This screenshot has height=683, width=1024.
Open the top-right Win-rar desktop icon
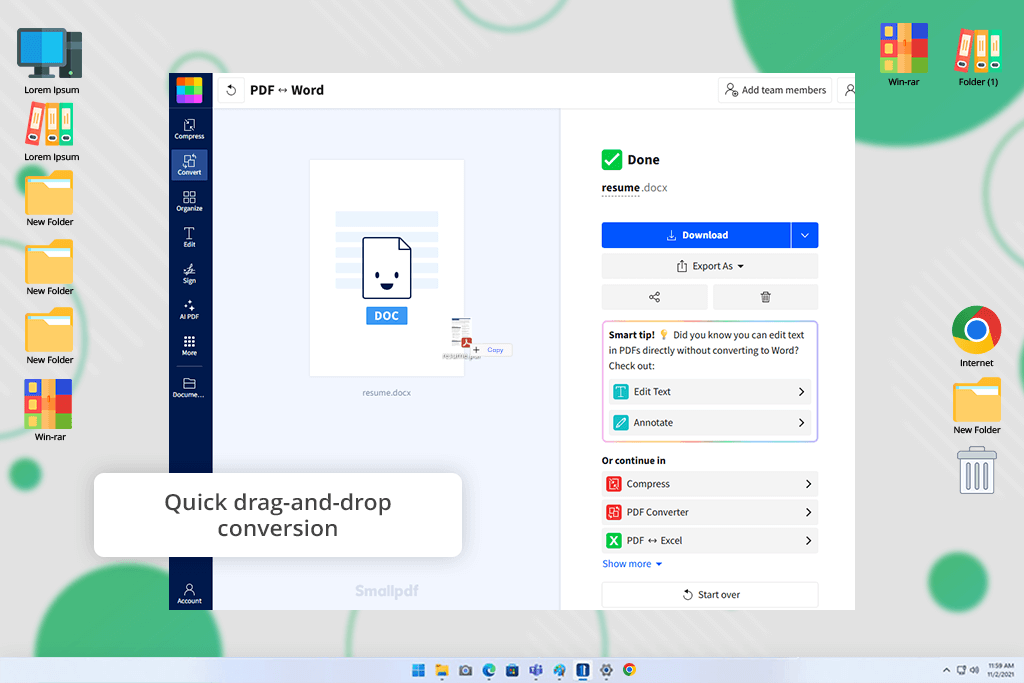[903, 55]
